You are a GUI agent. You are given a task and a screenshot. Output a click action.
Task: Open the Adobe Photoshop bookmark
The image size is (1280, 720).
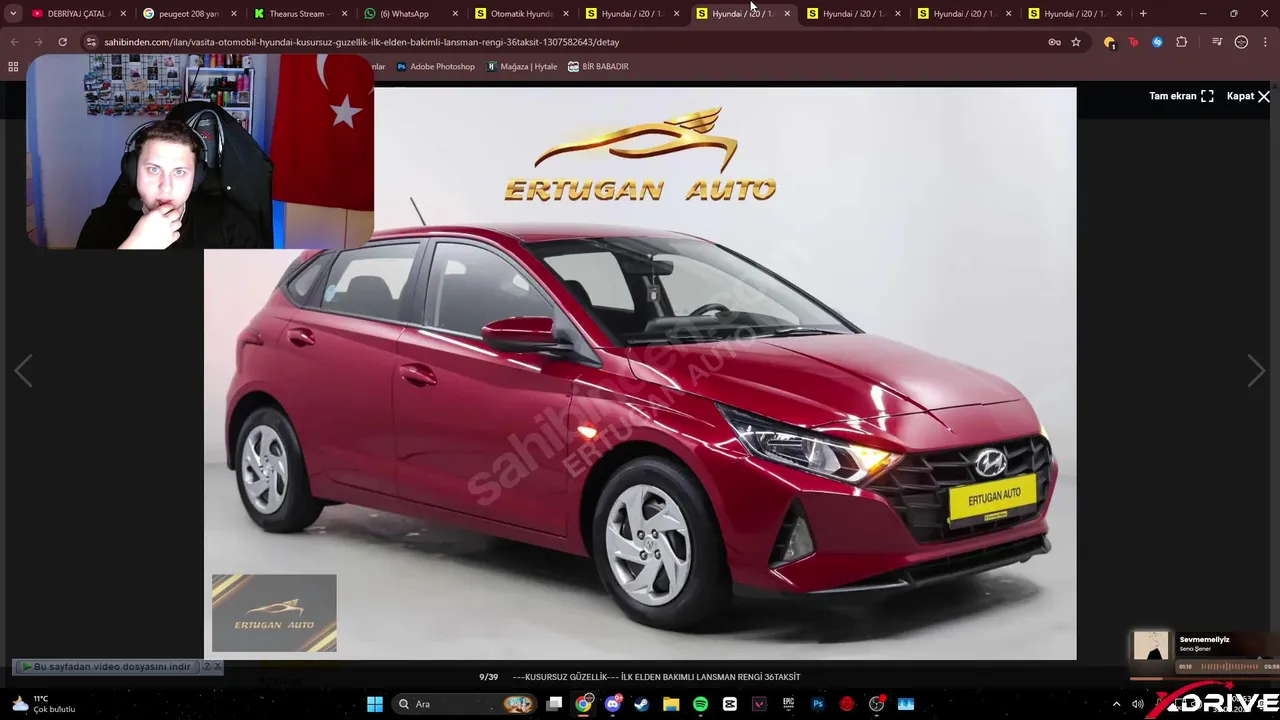pyautogui.click(x=435, y=66)
